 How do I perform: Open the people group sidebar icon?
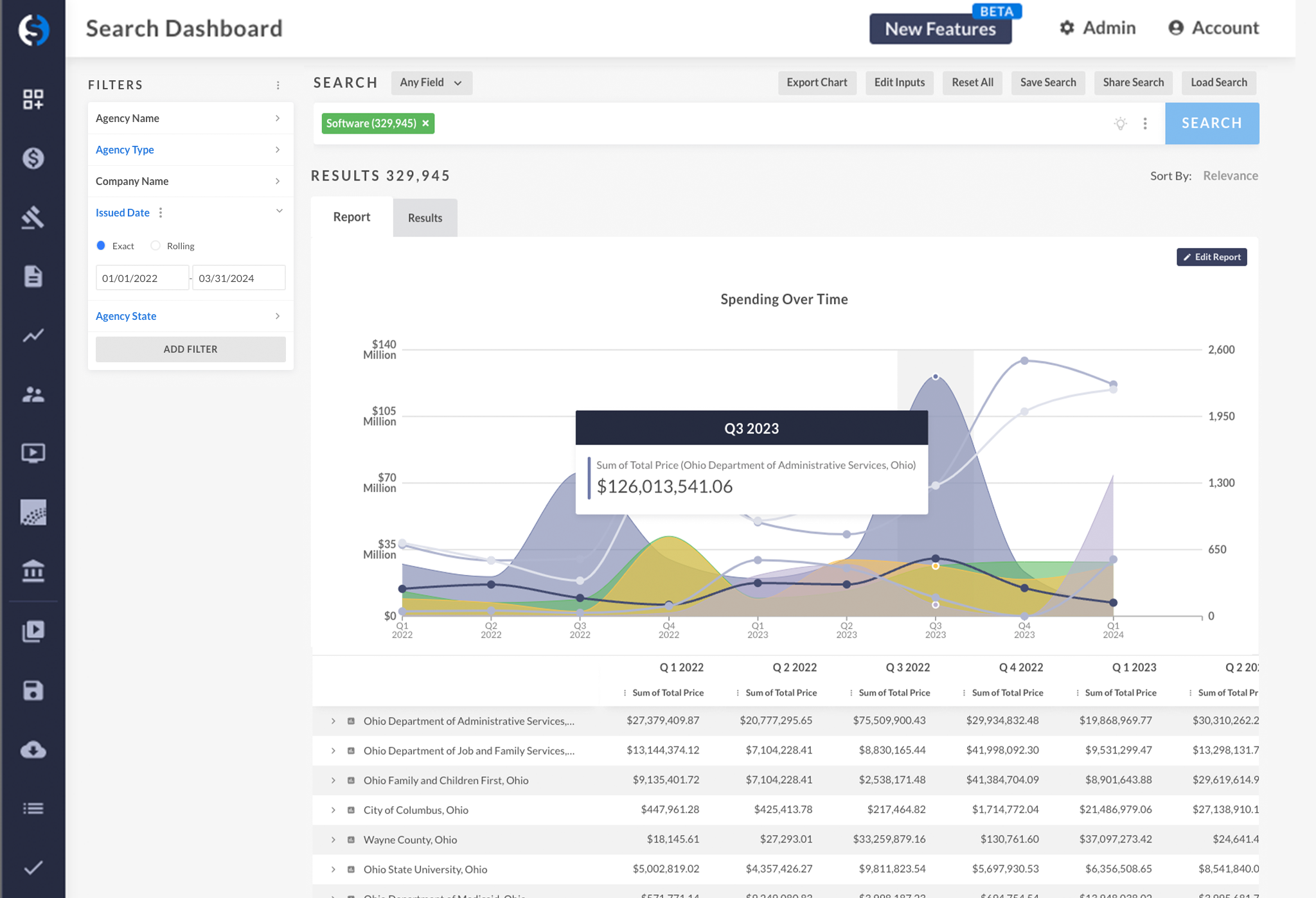(33, 394)
